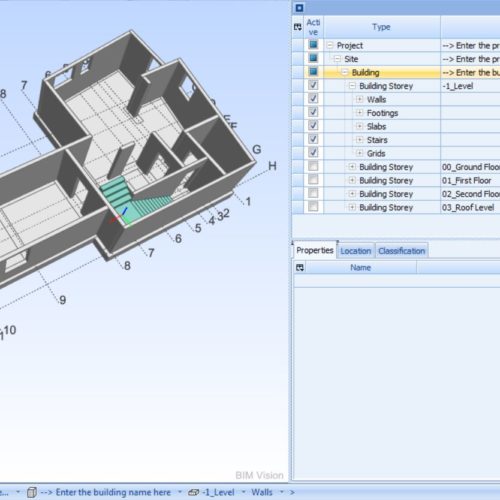
Task: Click the building icon in the breadcrumb bar
Action: pyautogui.click(x=32, y=492)
